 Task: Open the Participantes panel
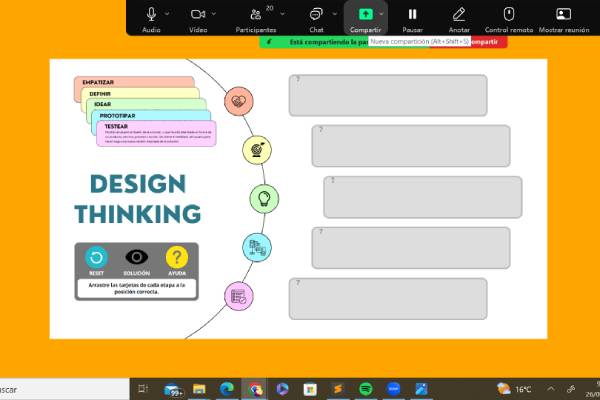point(256,14)
